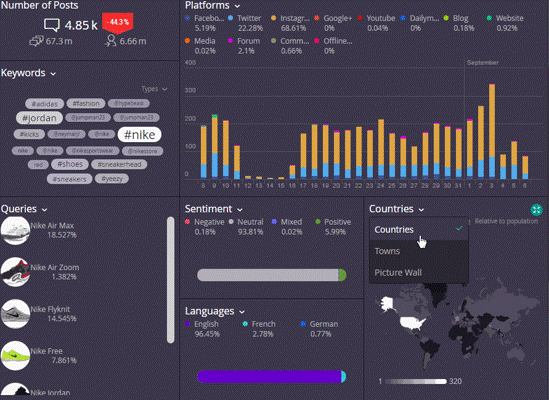Click the countries map gradient legend

point(416,381)
